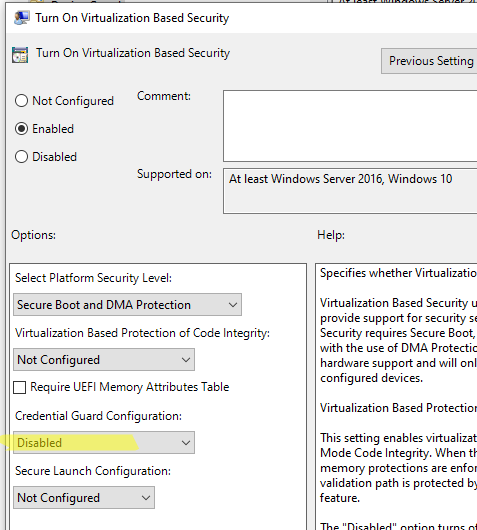Click the arrow on Credential Guard Disabled combo

(186, 443)
